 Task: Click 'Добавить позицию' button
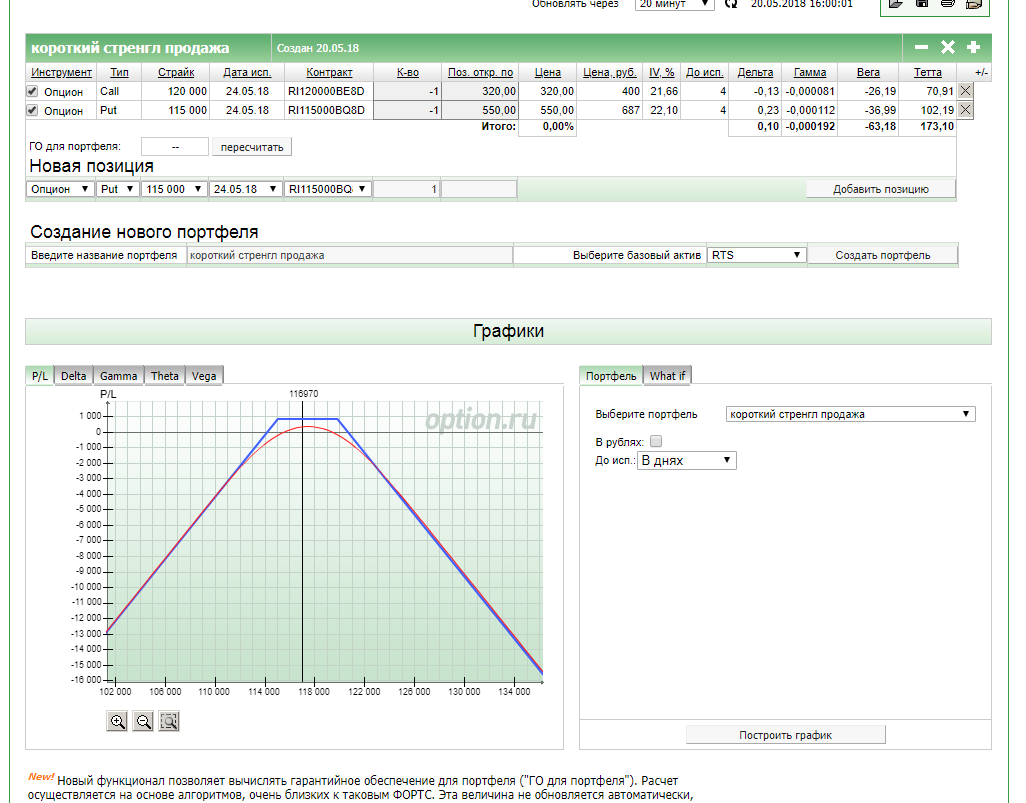tap(881, 189)
